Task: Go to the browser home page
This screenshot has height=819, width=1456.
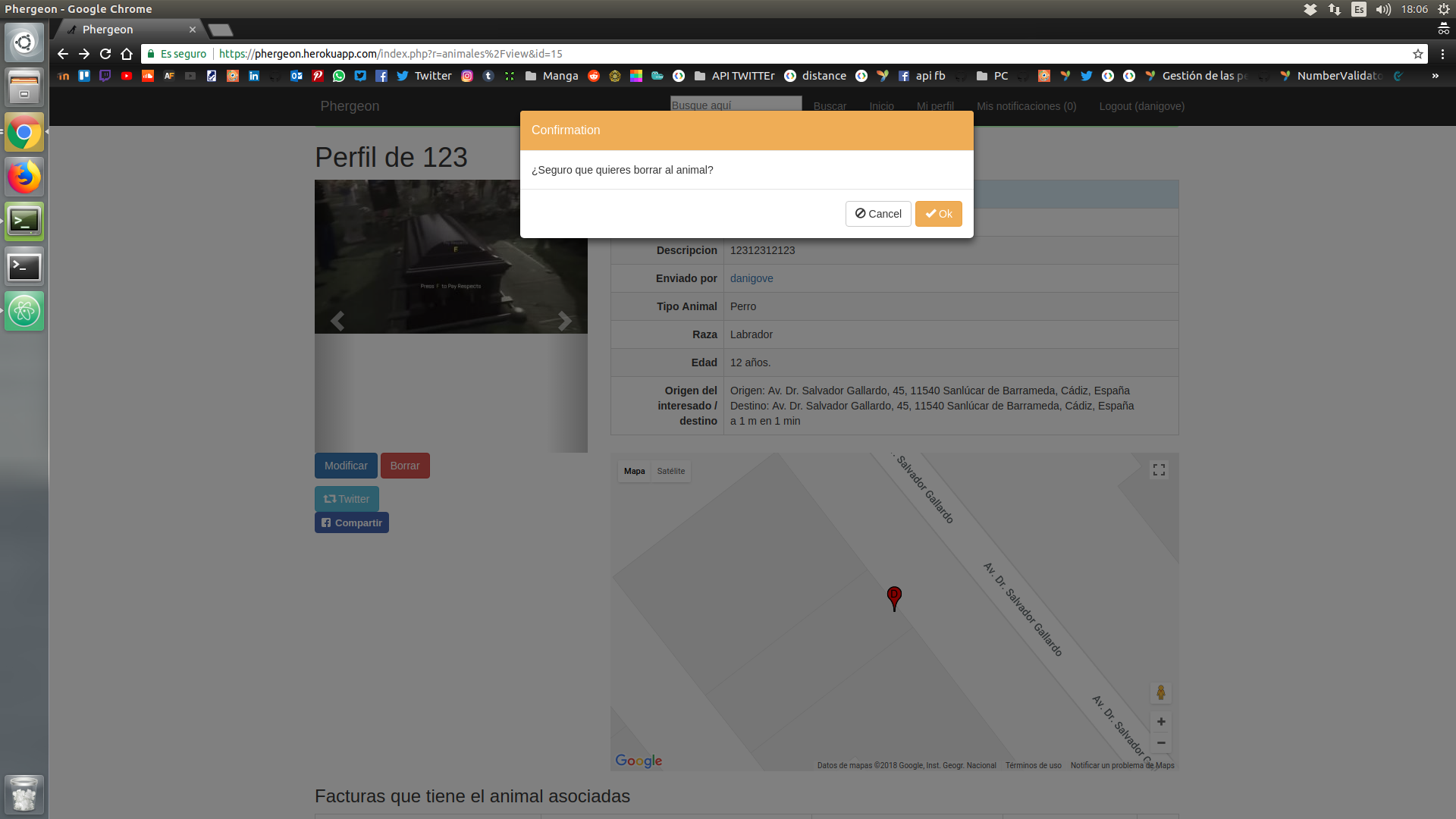Action: (x=127, y=54)
